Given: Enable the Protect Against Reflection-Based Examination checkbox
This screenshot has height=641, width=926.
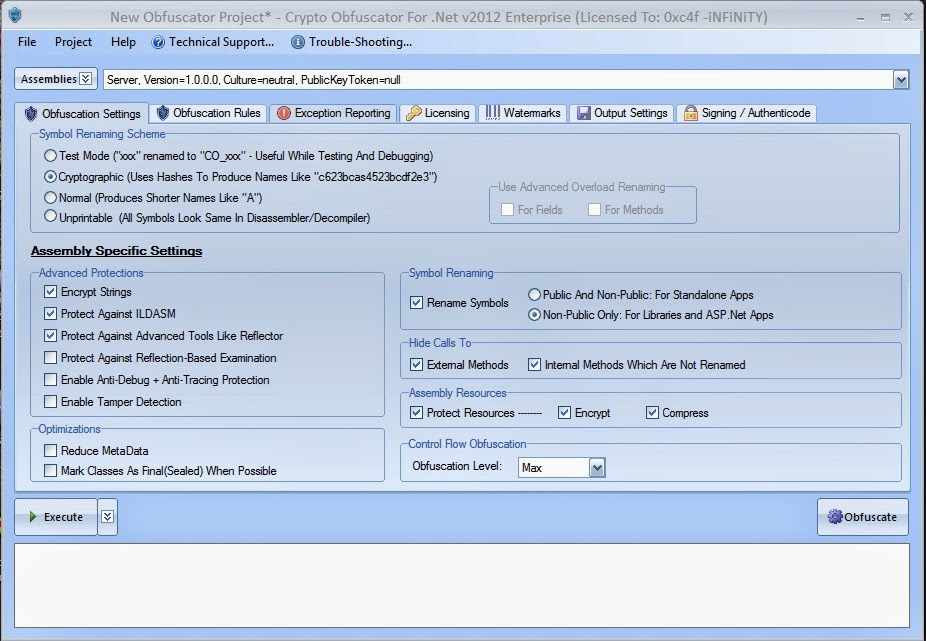Looking at the screenshot, I should (x=50, y=358).
